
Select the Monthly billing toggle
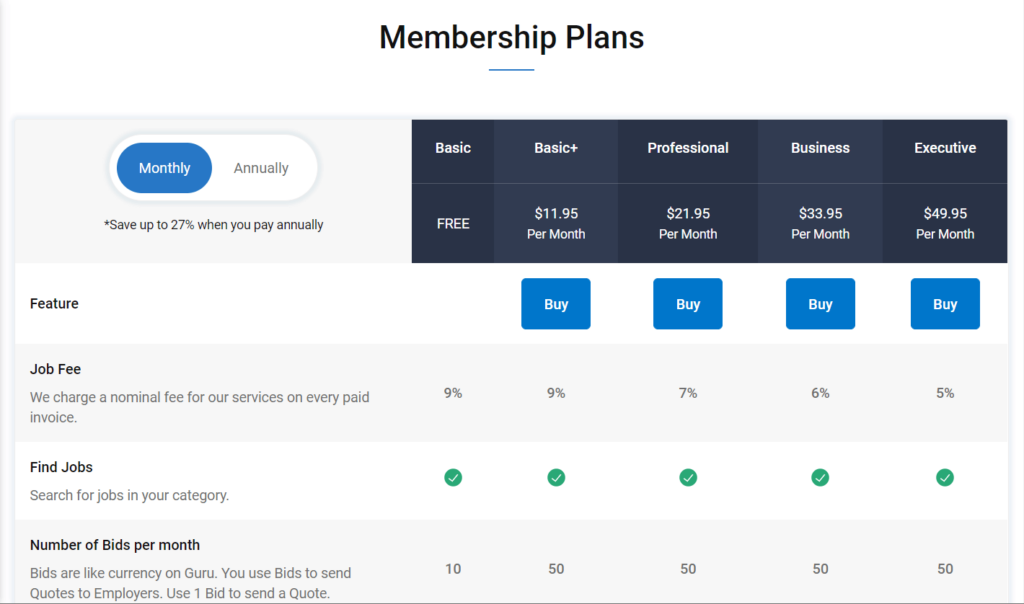click(164, 168)
